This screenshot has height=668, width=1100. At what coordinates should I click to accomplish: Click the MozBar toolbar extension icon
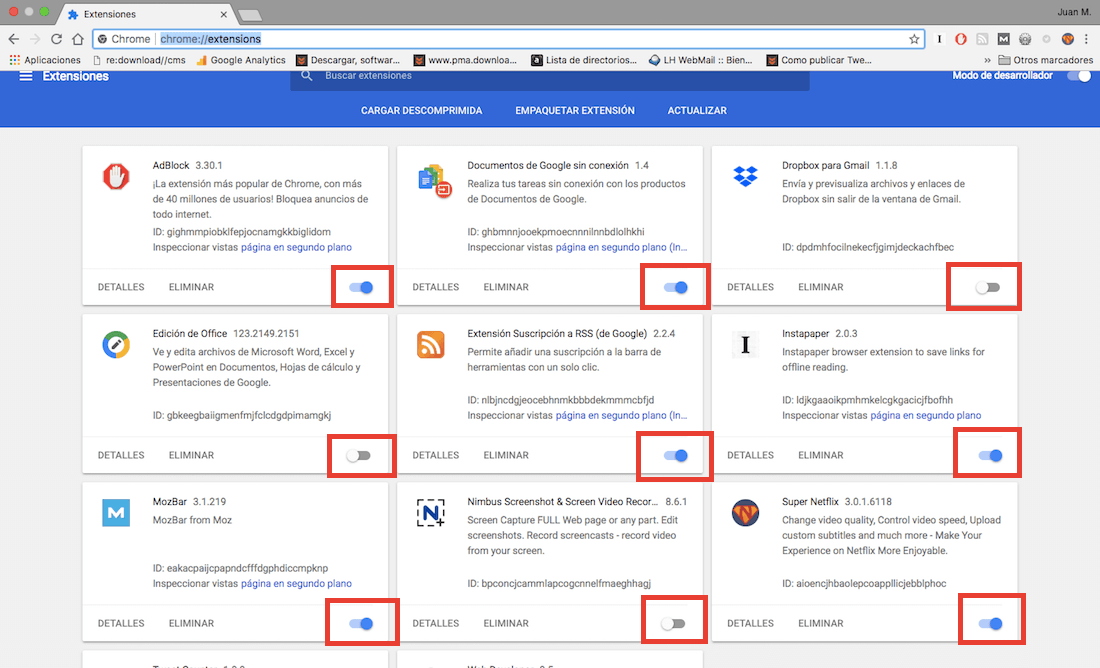tap(1004, 39)
